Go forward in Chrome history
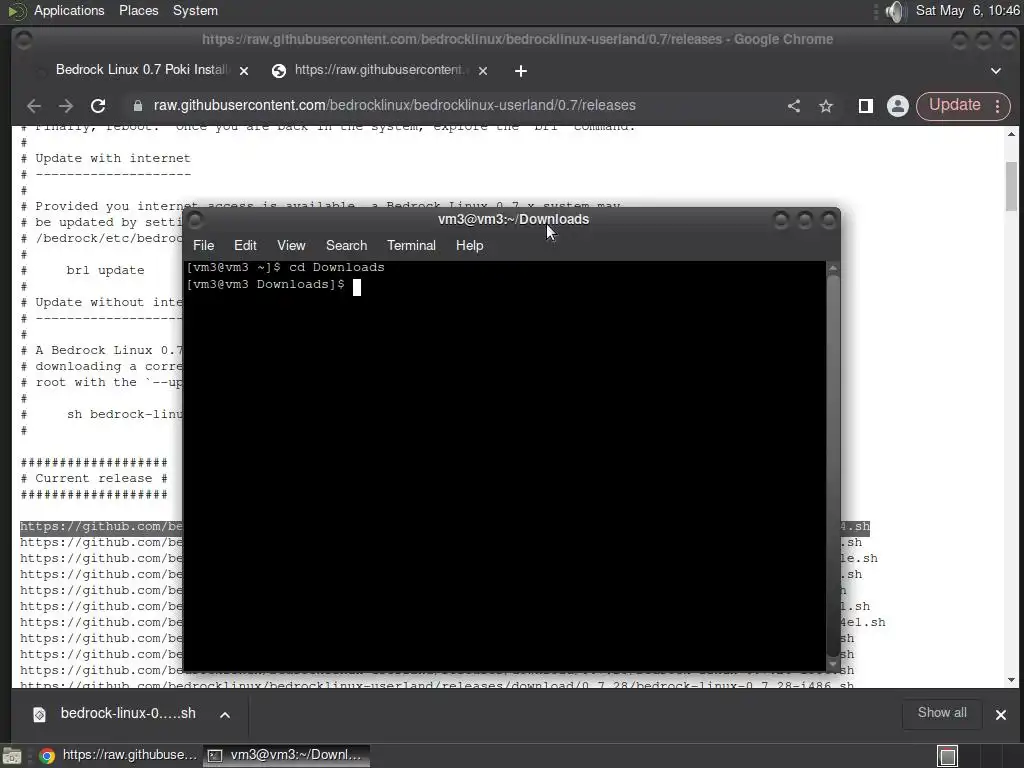 coord(66,106)
